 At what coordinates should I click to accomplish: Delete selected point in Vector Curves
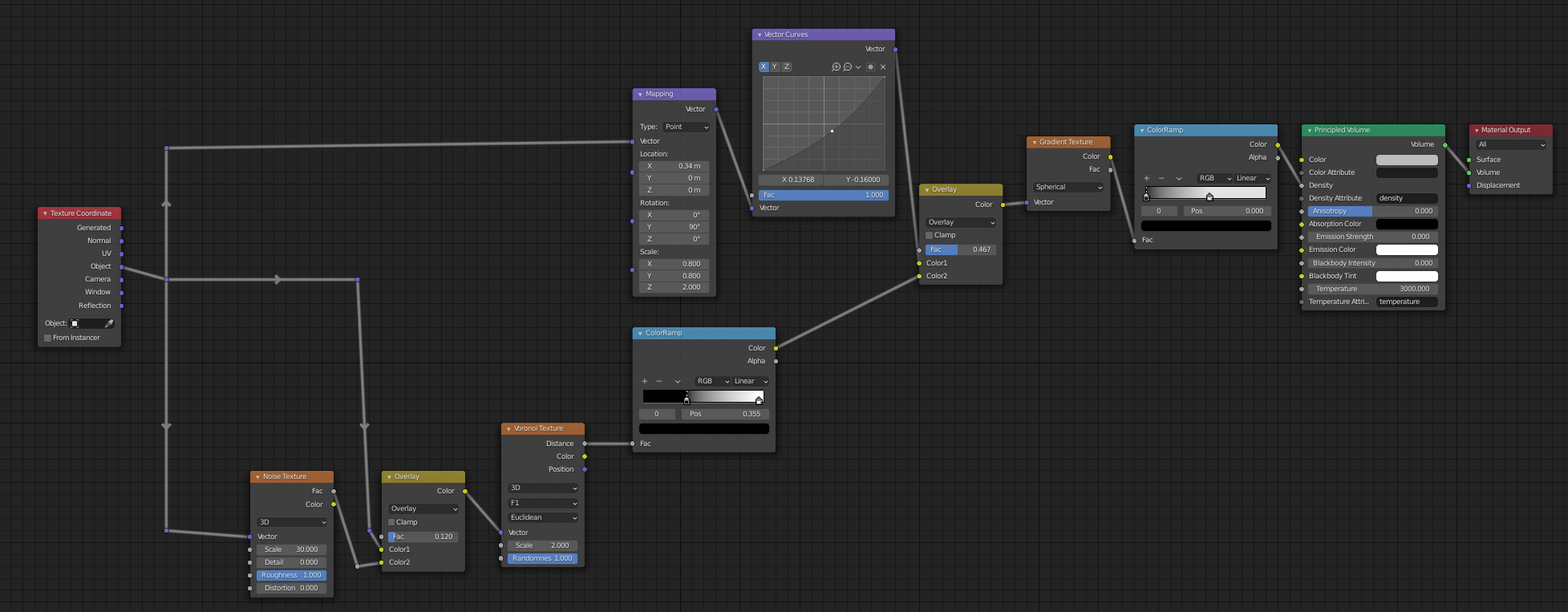click(x=883, y=67)
